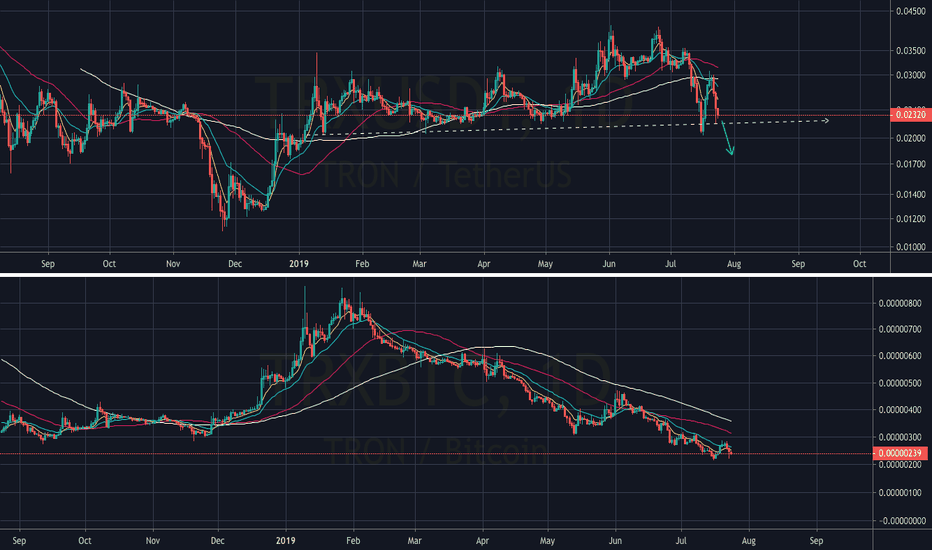Click Jul on the TRXBTC time axis

click(x=681, y=540)
